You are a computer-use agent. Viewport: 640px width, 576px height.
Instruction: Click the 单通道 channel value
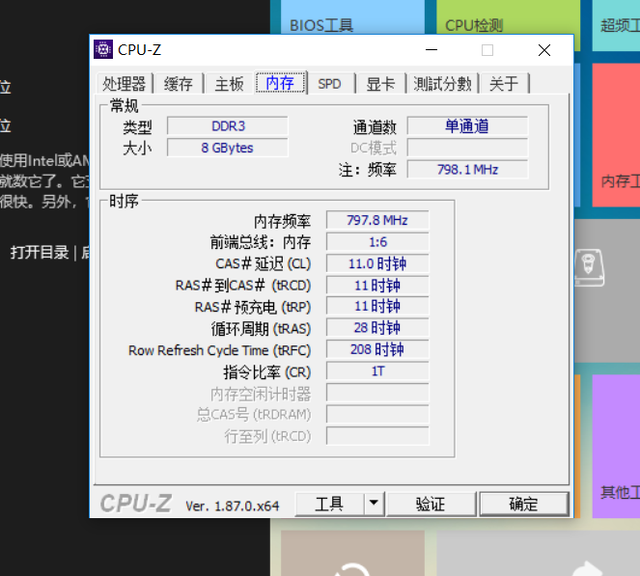(467, 126)
